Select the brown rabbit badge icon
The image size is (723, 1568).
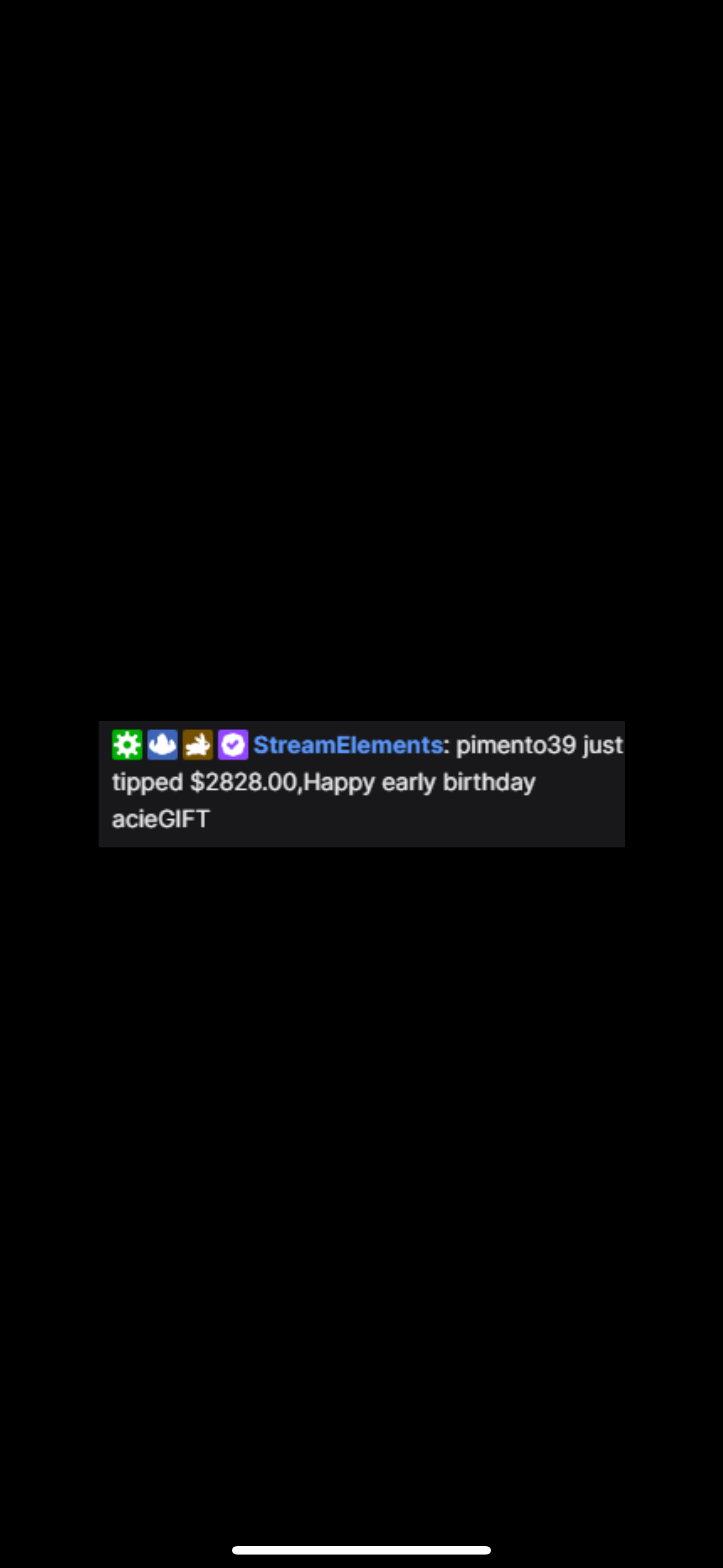[198, 744]
